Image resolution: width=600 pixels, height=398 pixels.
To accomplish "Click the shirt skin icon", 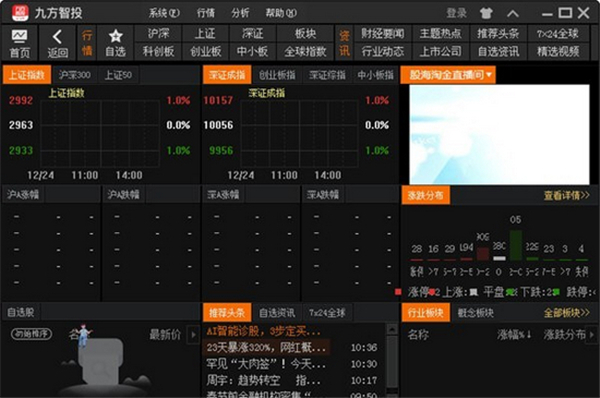I will tap(486, 13).
